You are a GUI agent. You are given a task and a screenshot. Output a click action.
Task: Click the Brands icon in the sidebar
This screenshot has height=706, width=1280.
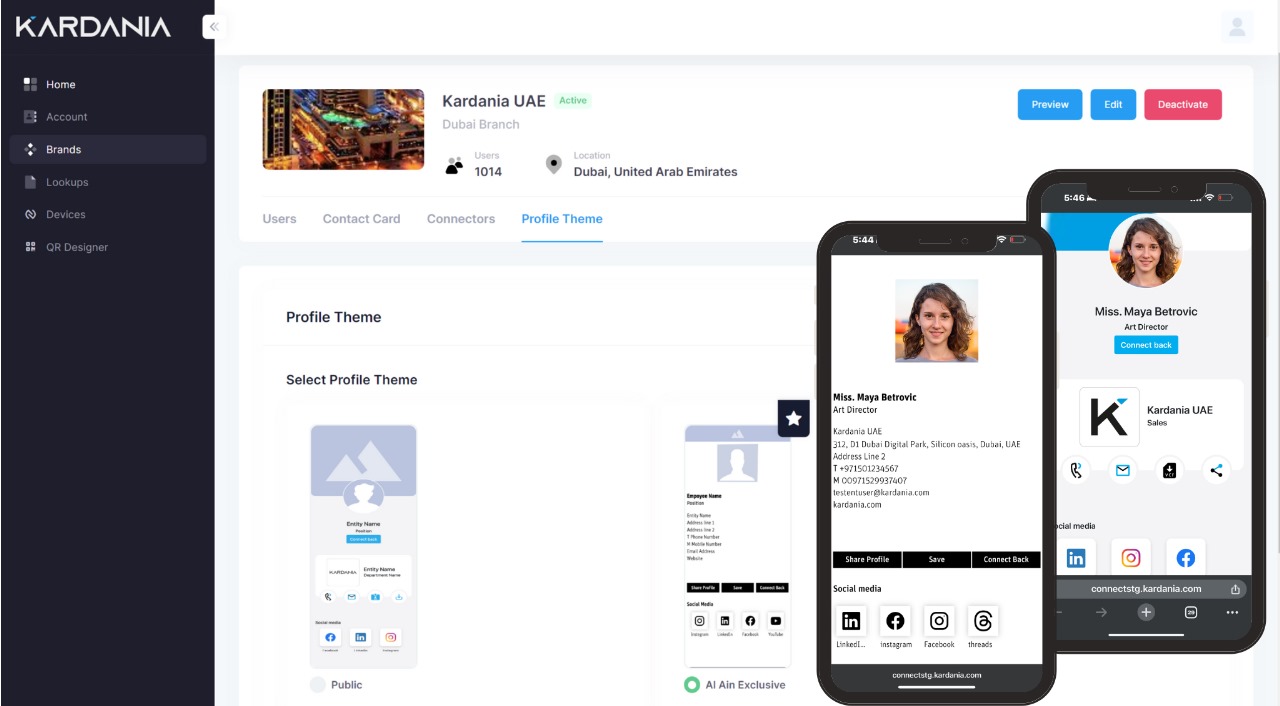point(30,149)
